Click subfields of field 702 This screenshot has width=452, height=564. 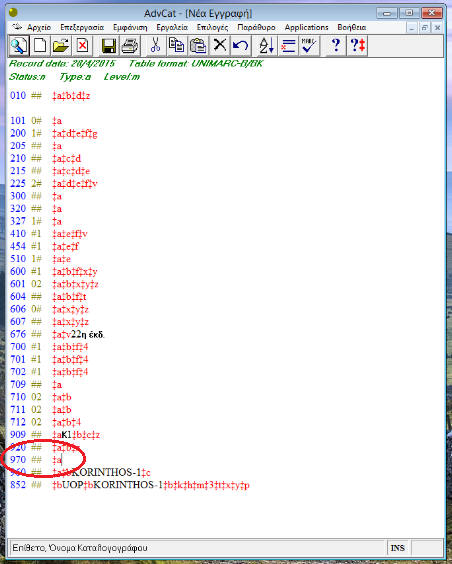tap(70, 372)
